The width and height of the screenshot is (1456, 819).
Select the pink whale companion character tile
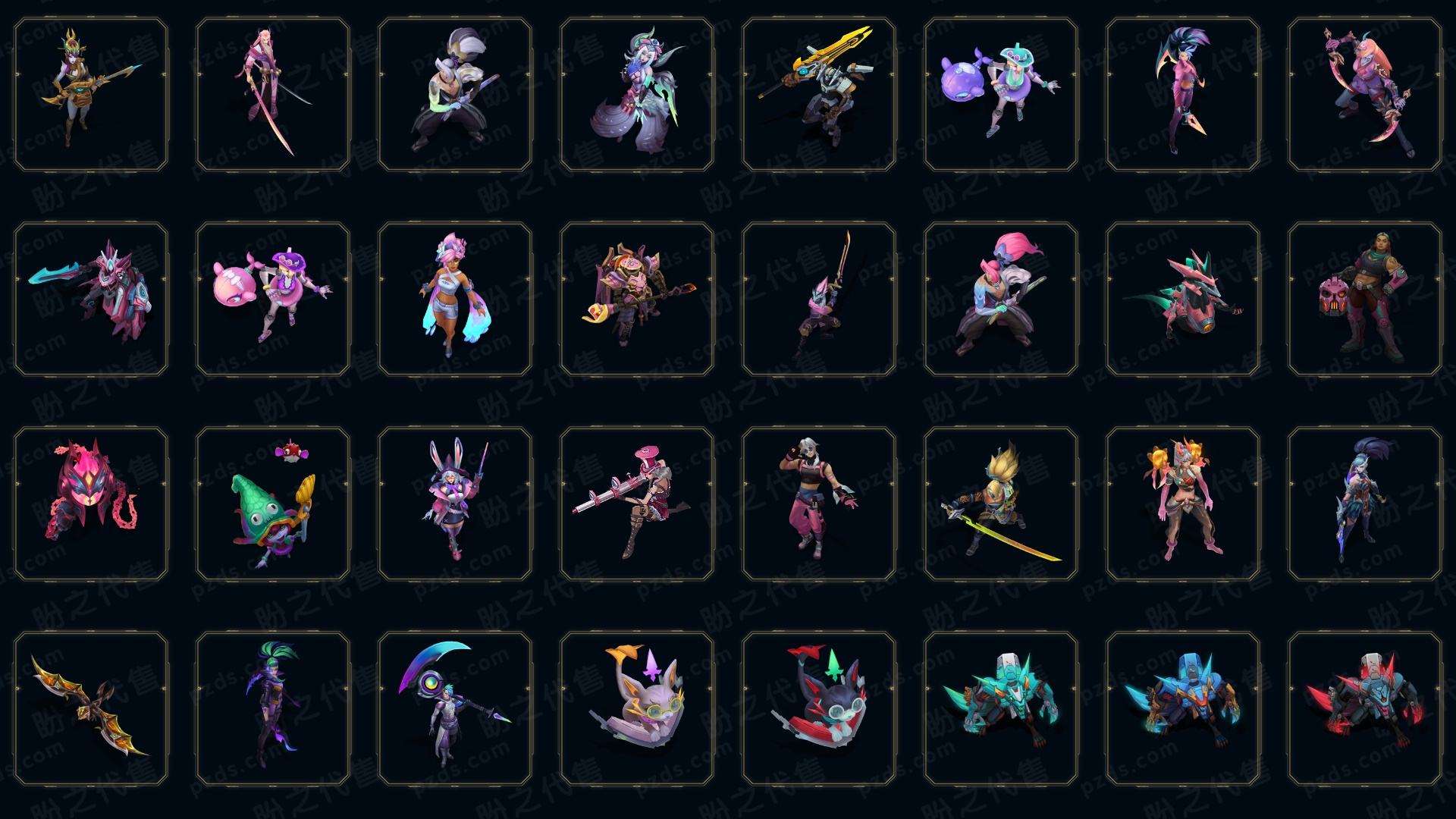(273, 299)
